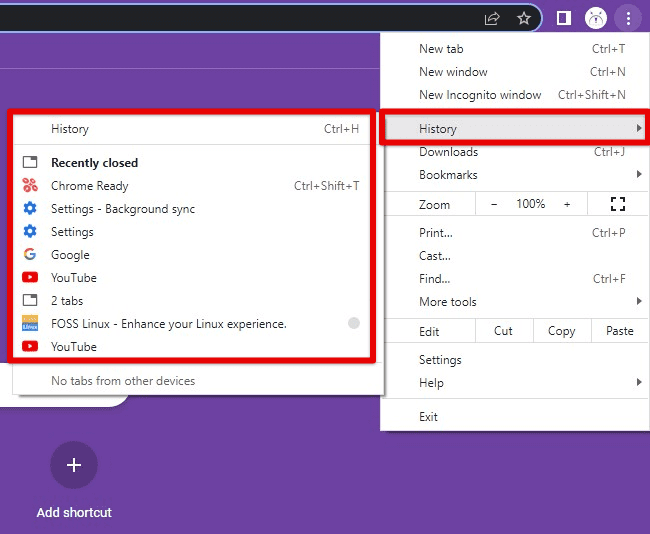
Task: Select Print... in the menu
Action: pos(515,233)
